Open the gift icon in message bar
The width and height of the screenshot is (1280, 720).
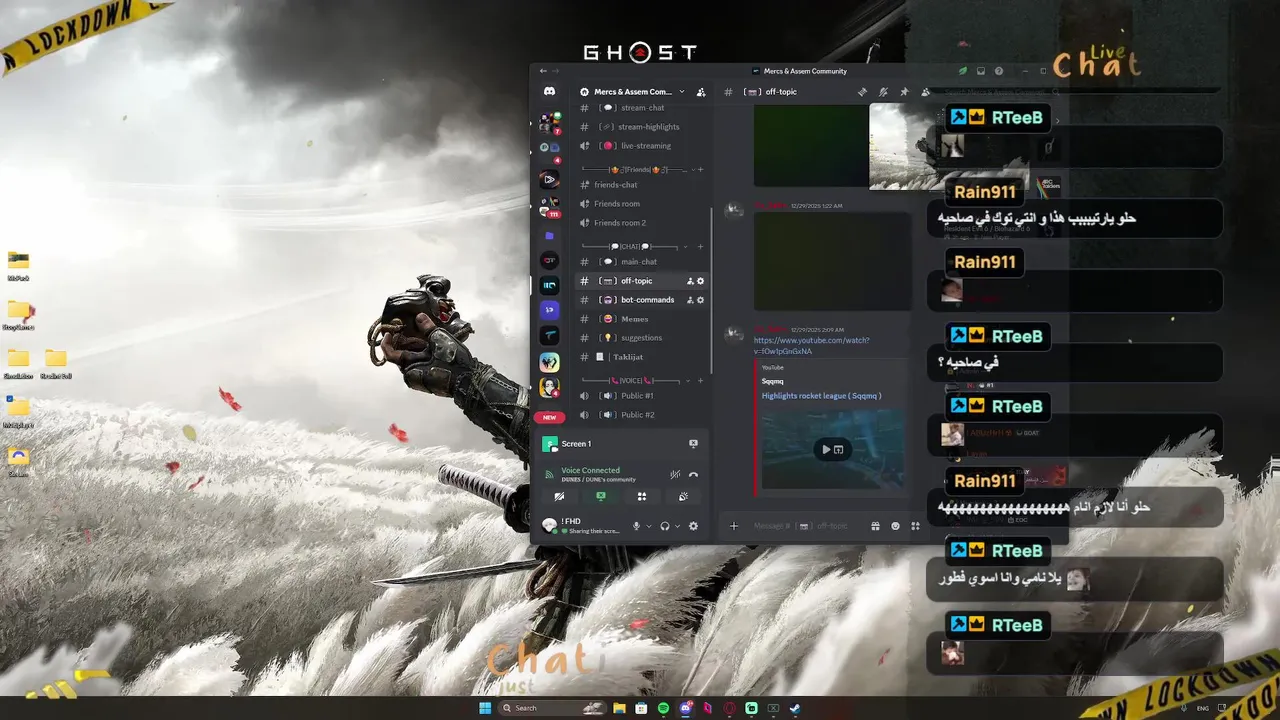click(x=875, y=526)
